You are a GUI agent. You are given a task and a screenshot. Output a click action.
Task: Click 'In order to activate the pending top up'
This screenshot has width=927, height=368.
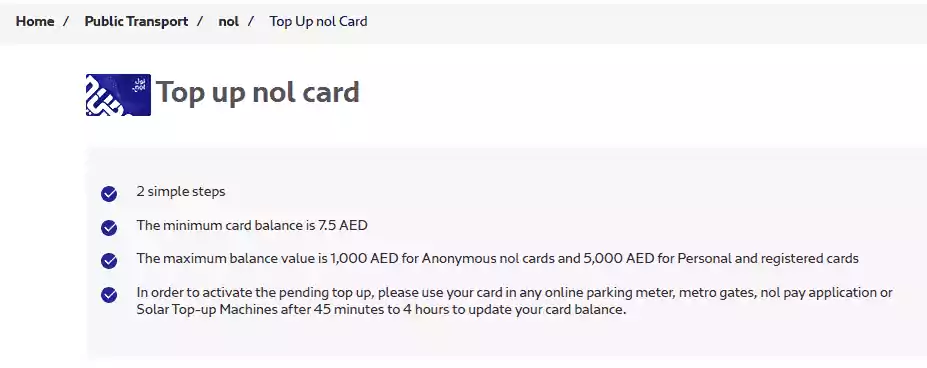(x=255, y=292)
